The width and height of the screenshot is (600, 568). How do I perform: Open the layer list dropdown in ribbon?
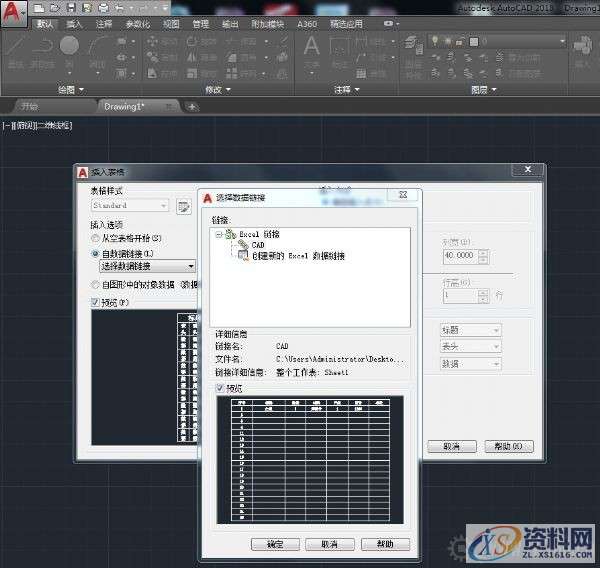click(x=562, y=41)
